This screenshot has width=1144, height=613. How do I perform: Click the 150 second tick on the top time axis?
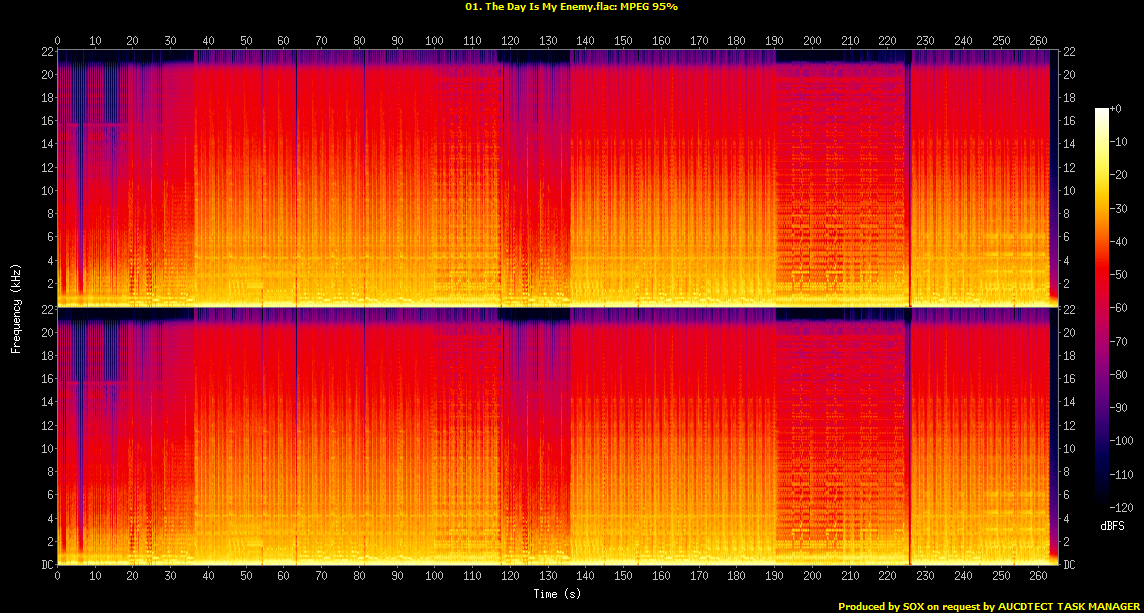(x=622, y=40)
